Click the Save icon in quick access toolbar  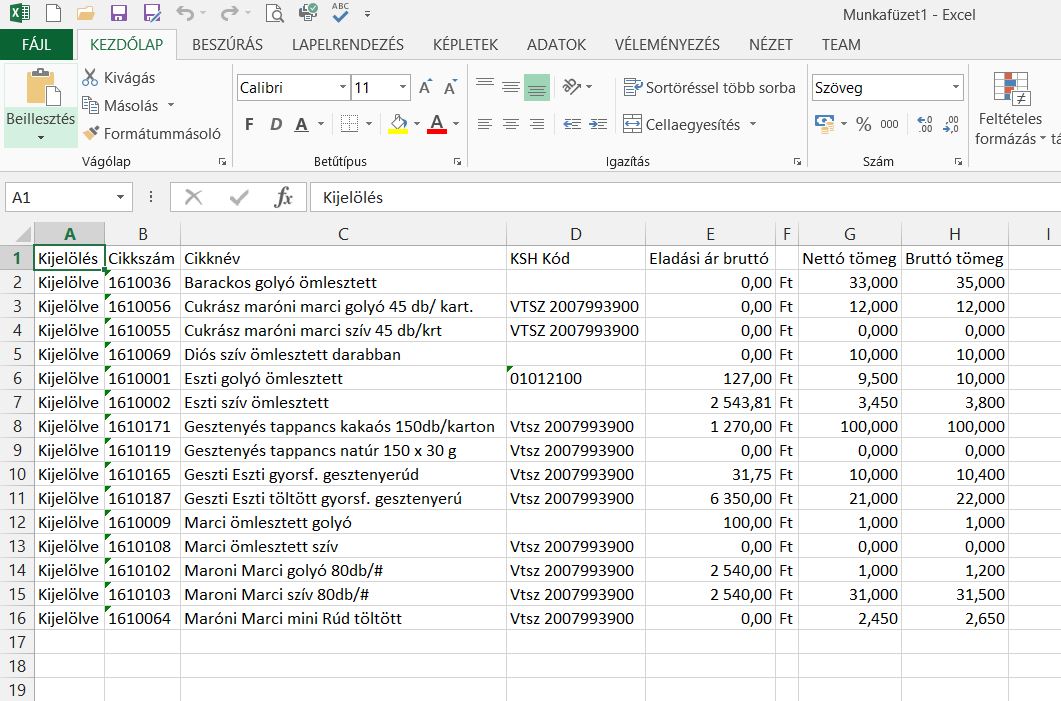pyautogui.click(x=118, y=14)
